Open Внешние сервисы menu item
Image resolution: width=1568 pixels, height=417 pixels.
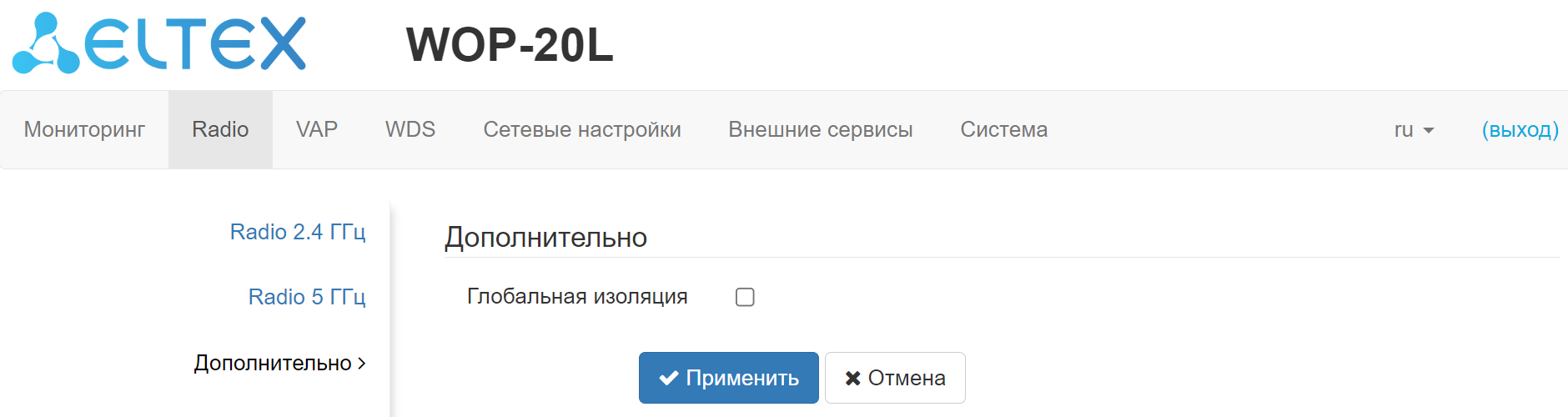tap(821, 130)
